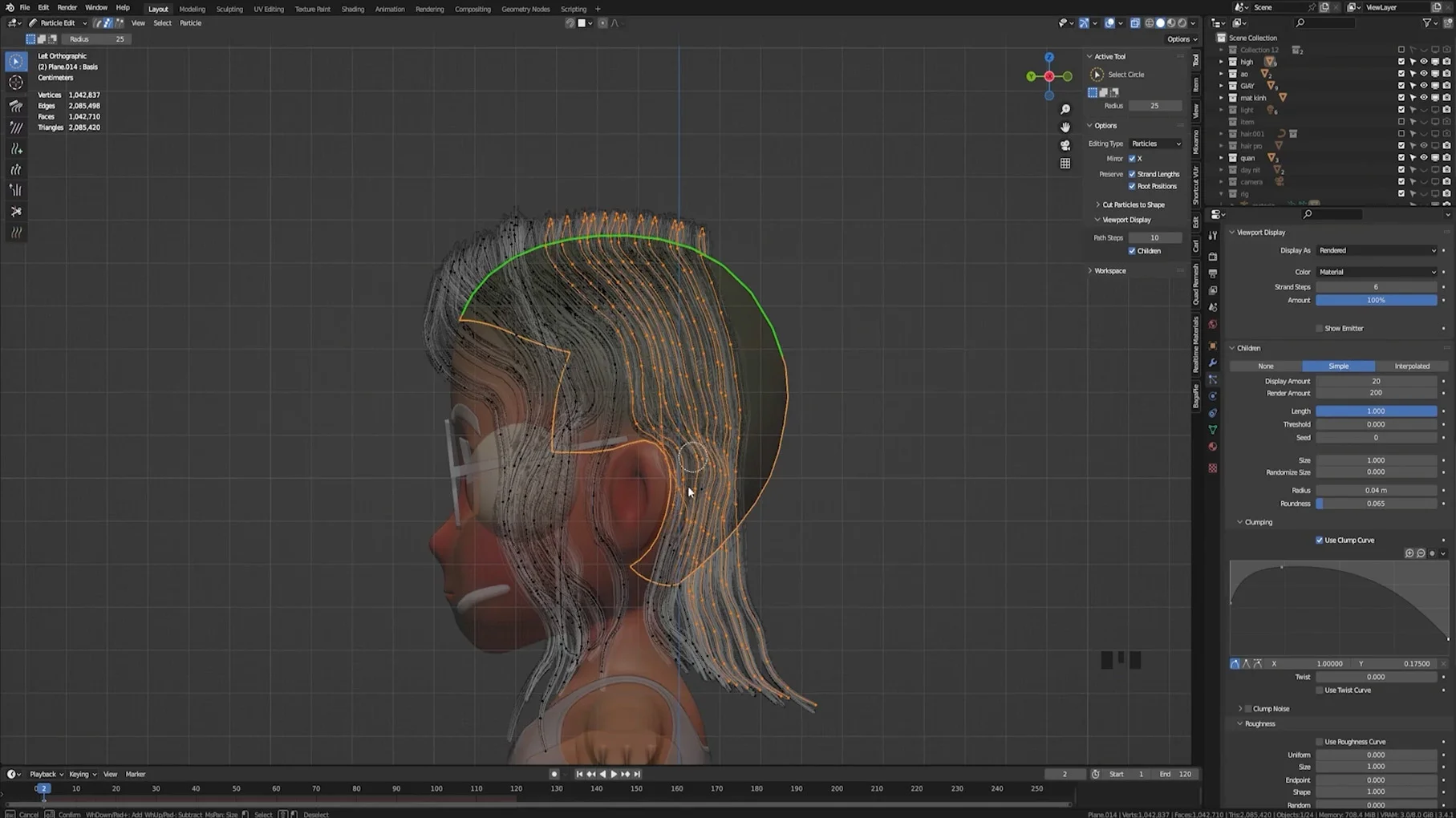Select the Add hair tool
1456x818 pixels.
click(16, 148)
